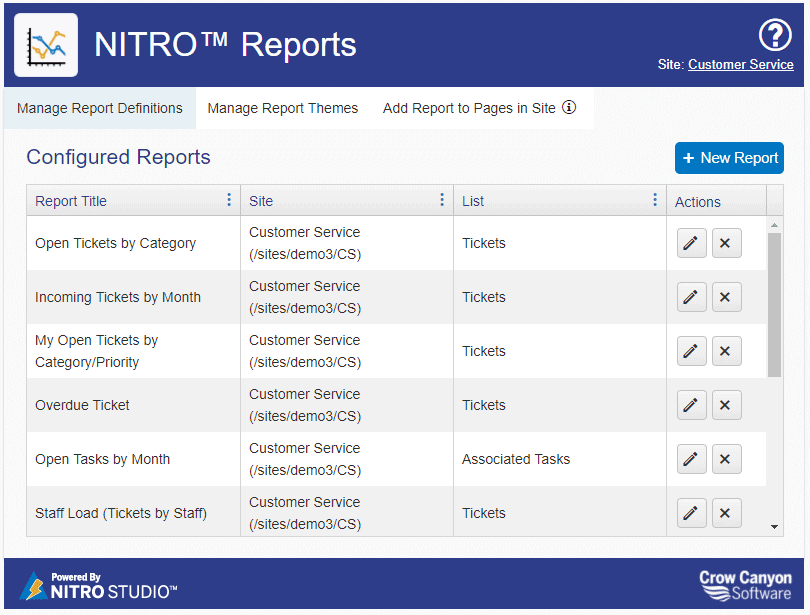Click the table scrollbar up arrow

(774, 225)
